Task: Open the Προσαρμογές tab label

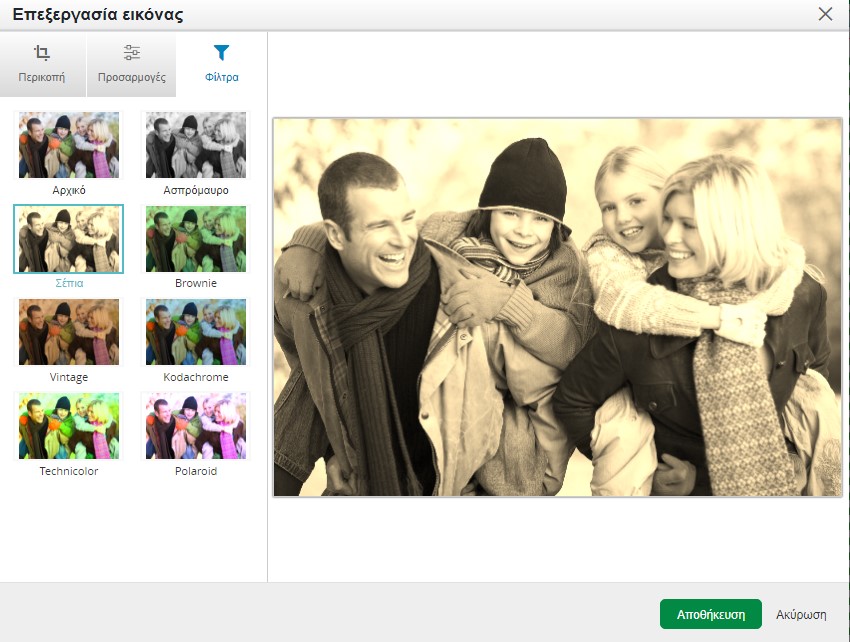Action: pos(132,77)
